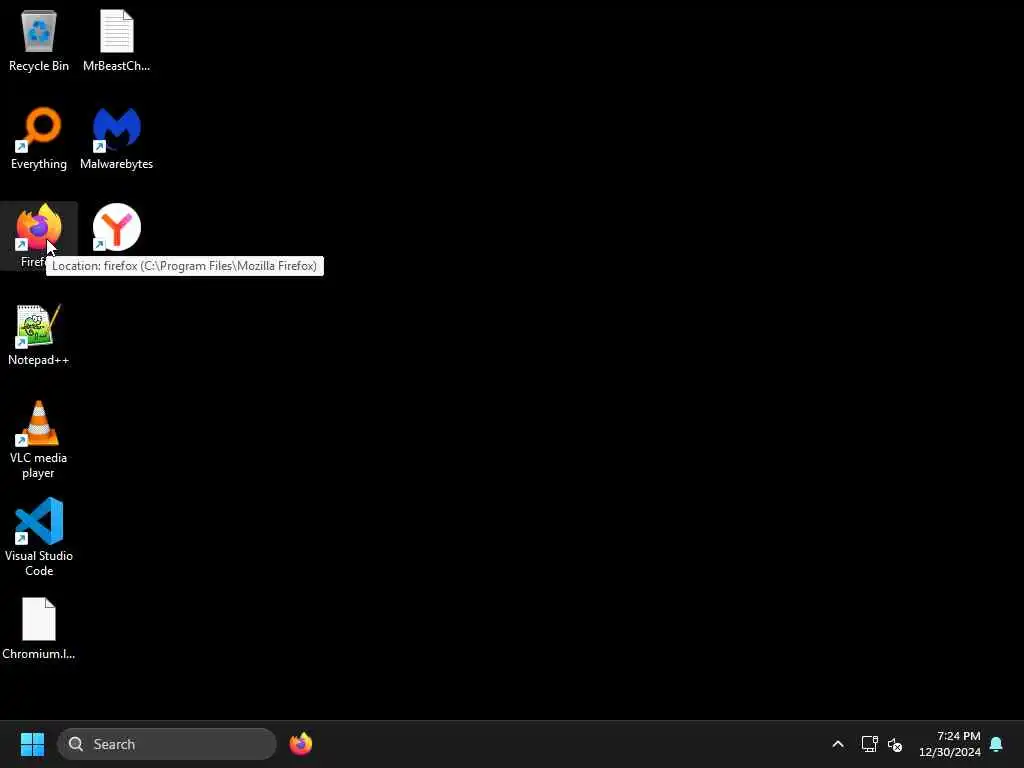The image size is (1024, 768).
Task: Show hidden system tray icons
Action: pos(838,744)
